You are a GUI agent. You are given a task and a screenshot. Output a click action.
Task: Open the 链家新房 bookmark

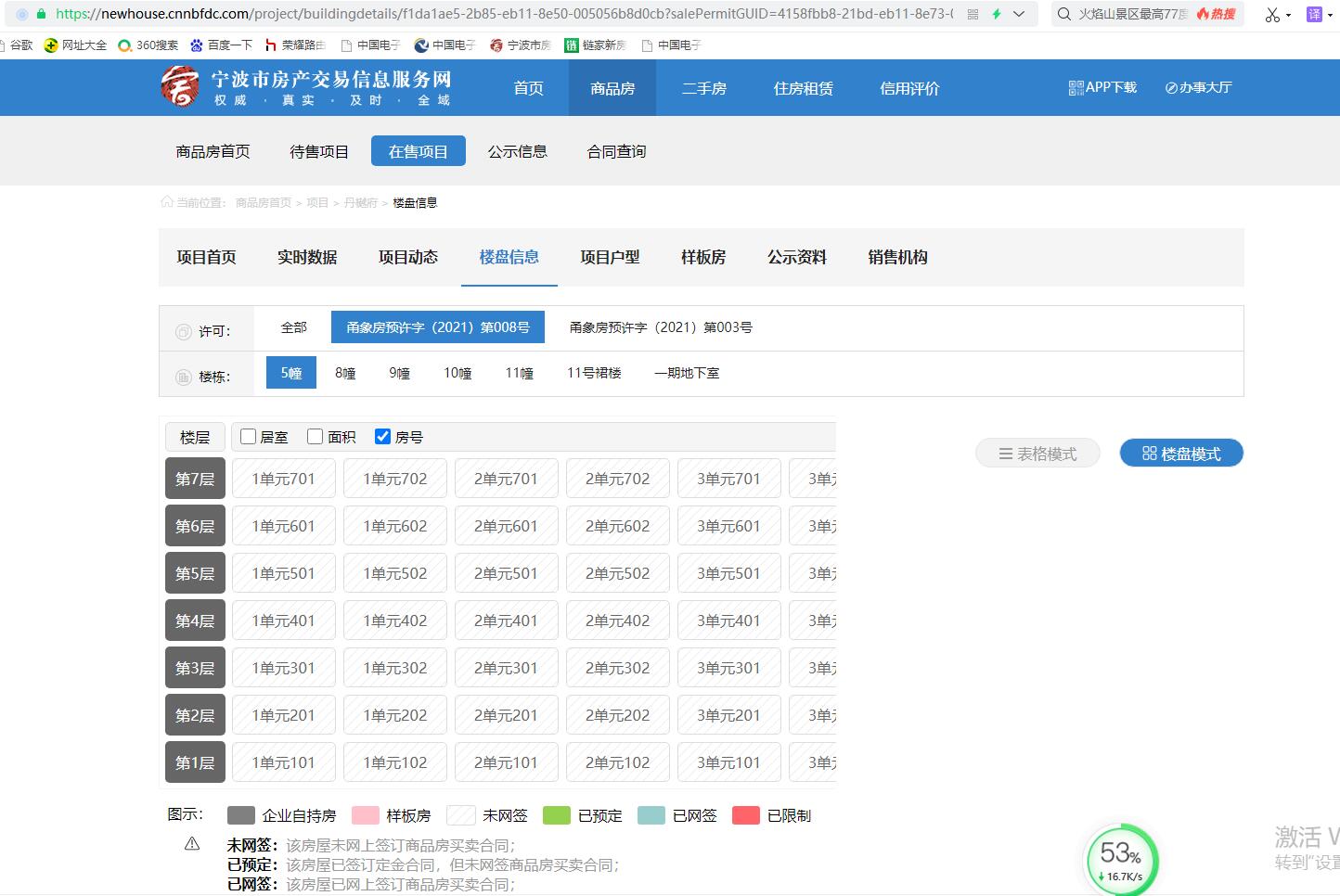(x=596, y=45)
